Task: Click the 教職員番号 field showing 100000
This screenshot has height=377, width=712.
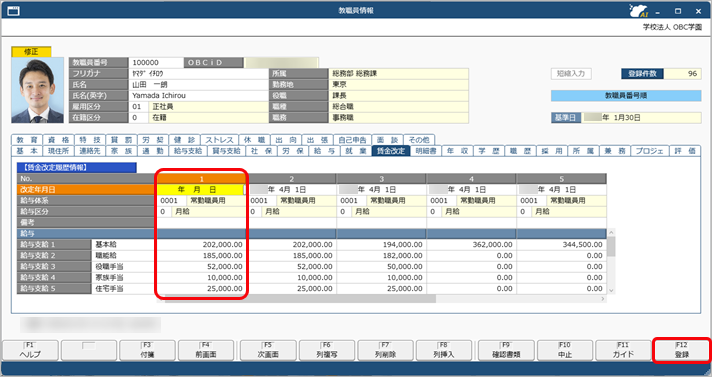Action: [x=156, y=62]
